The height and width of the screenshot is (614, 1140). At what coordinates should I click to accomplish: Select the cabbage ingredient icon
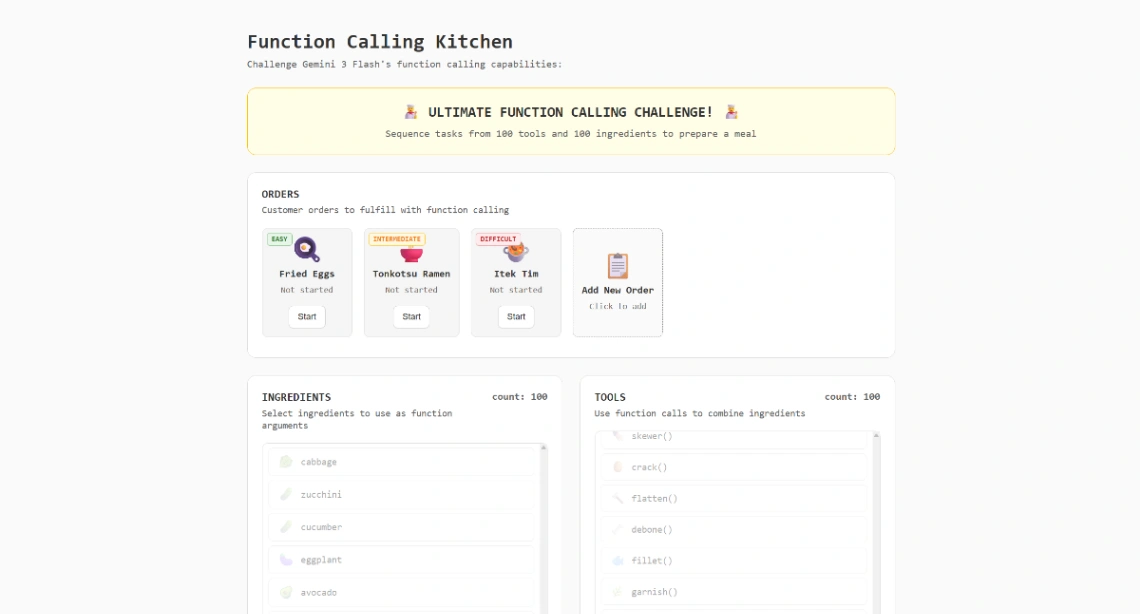(x=285, y=461)
